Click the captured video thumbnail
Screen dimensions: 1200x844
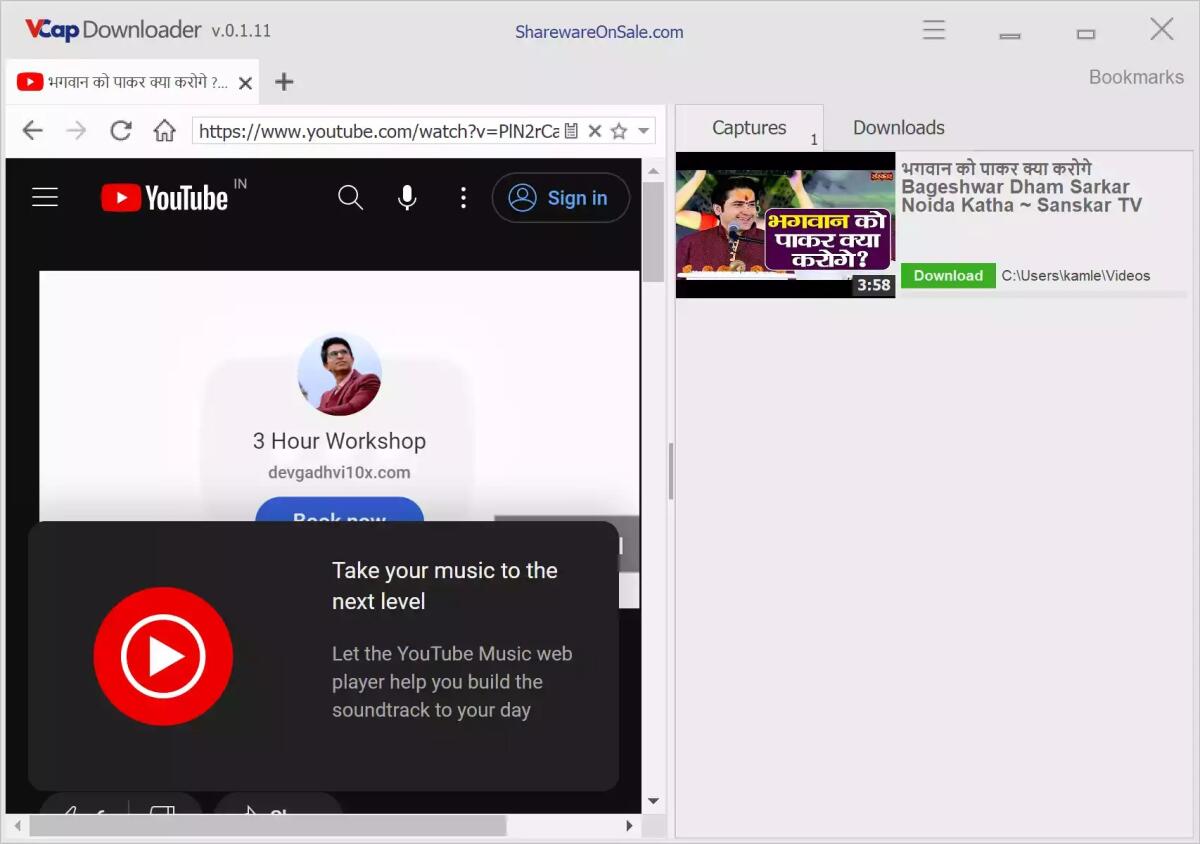coord(785,225)
